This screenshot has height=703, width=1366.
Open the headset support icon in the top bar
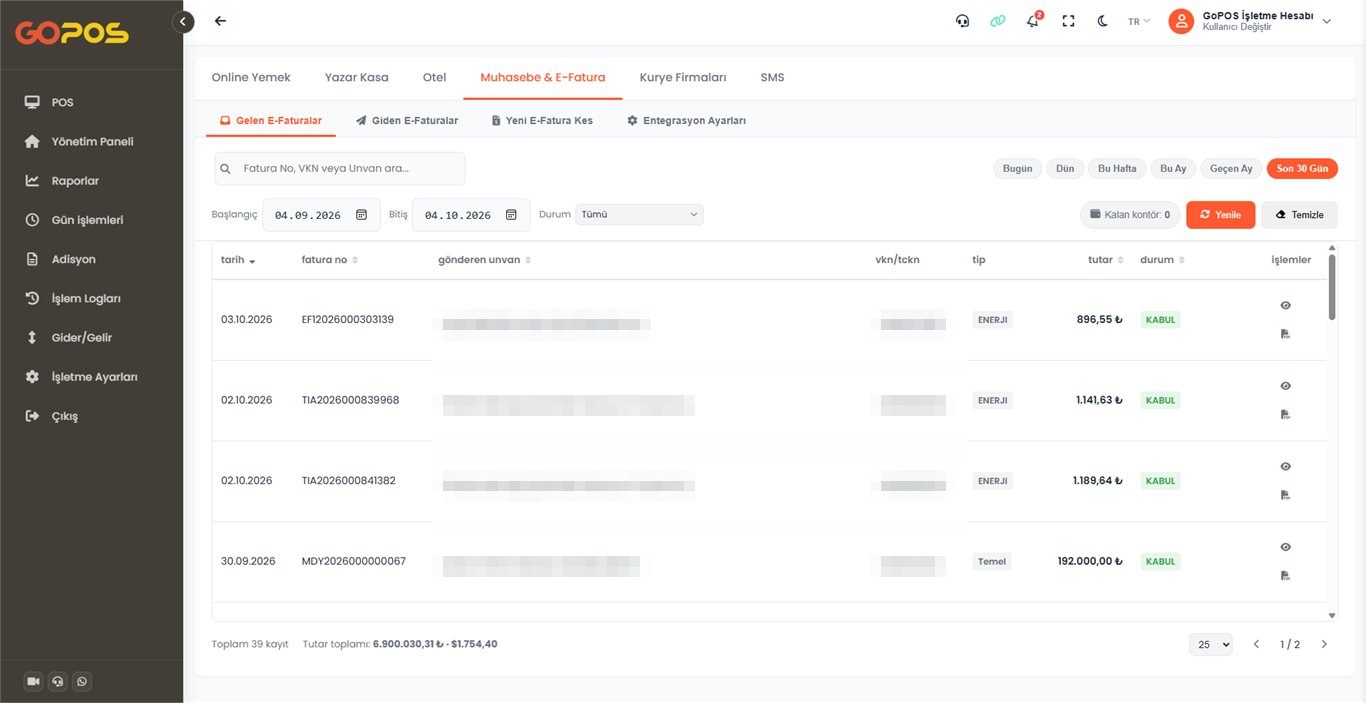[962, 21]
